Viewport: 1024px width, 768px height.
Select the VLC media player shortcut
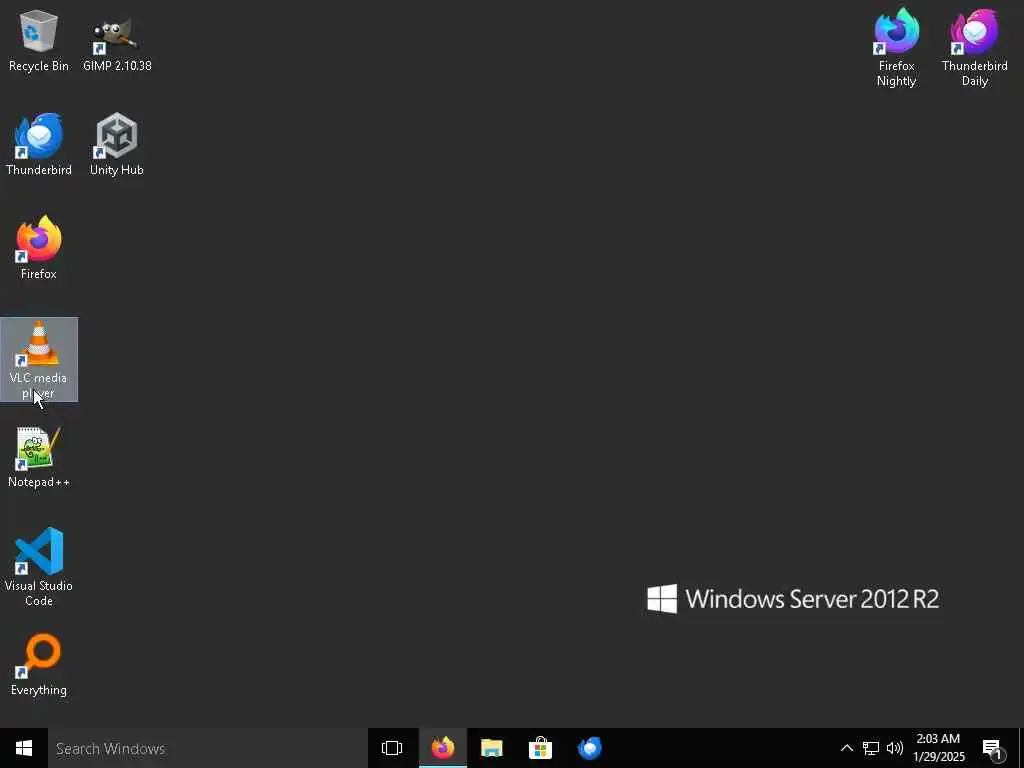[x=39, y=360]
